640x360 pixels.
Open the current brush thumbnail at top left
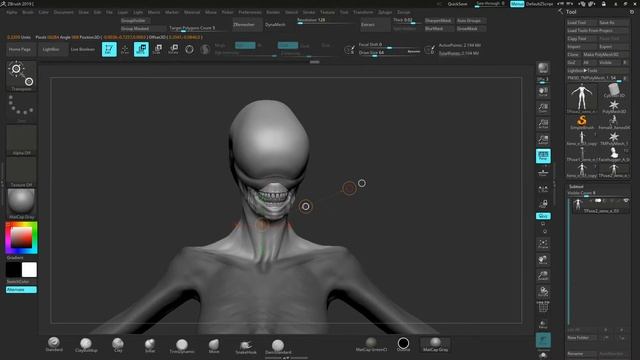[x=21, y=76]
